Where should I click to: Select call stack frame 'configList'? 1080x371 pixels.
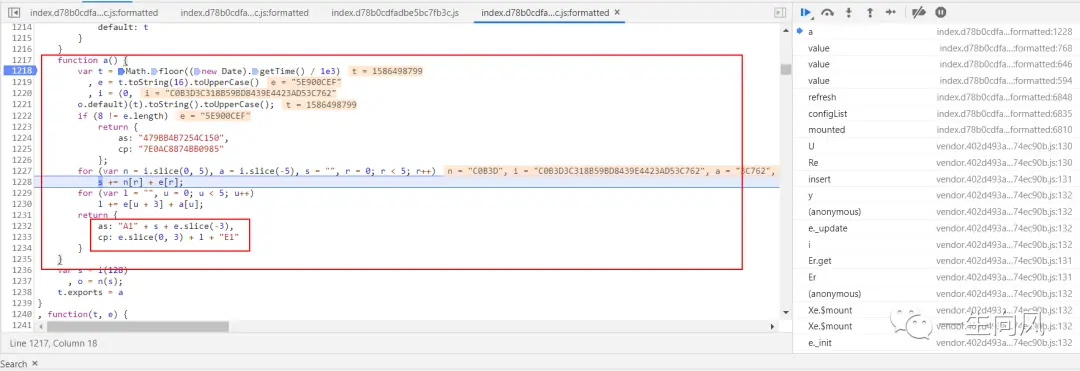point(937,114)
